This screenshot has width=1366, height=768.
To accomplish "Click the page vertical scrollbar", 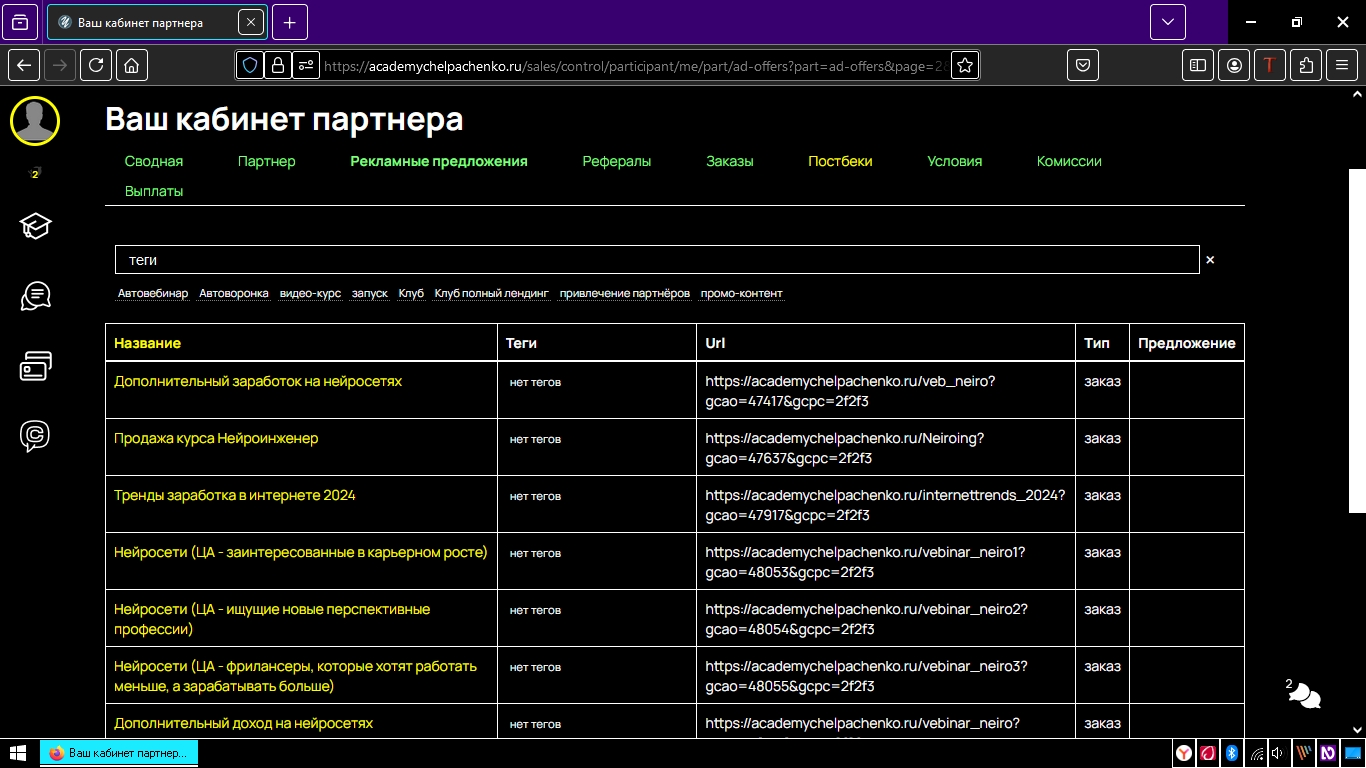I will pyautogui.click(x=1357, y=340).
